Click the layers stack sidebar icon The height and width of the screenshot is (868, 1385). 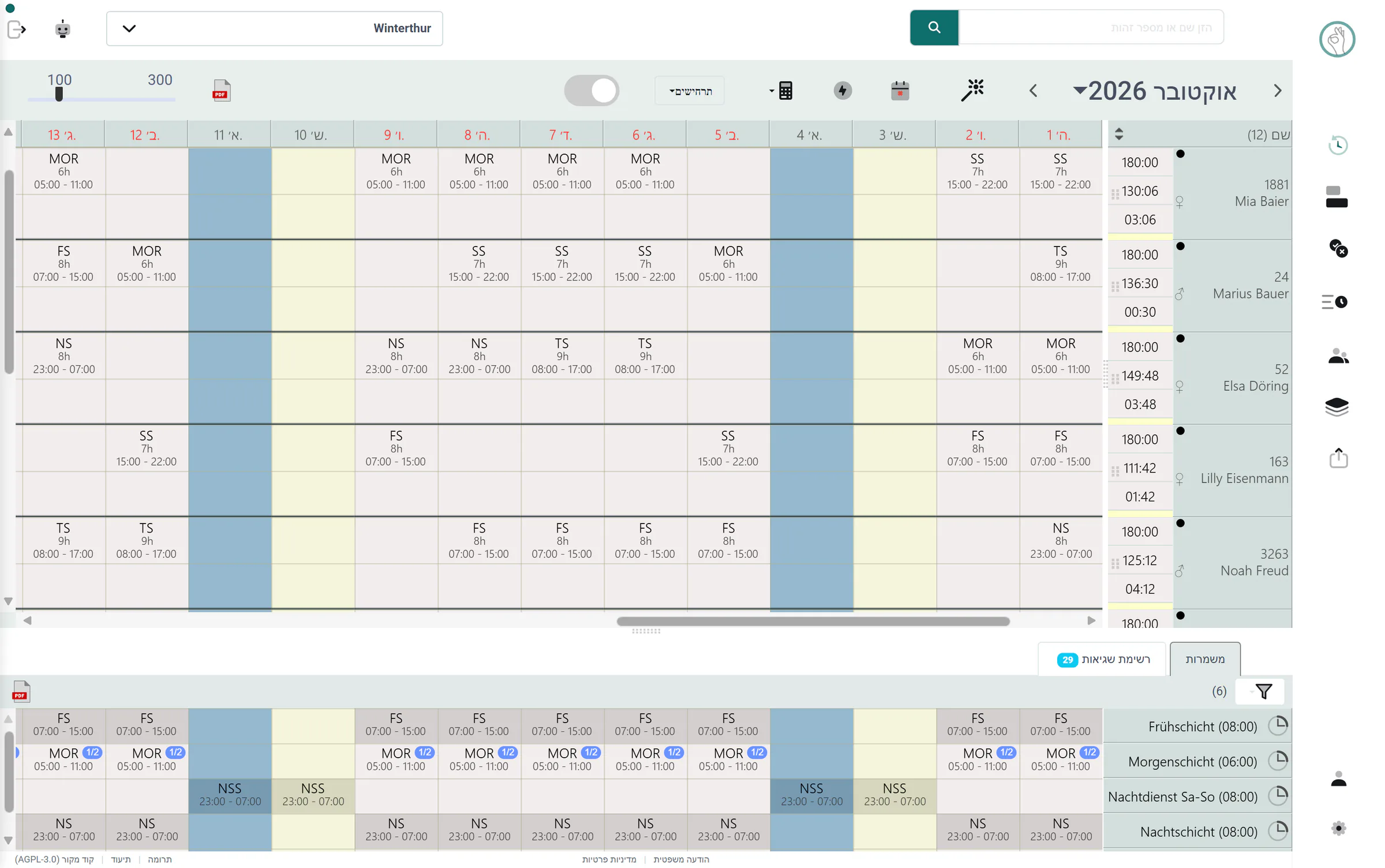(x=1337, y=407)
